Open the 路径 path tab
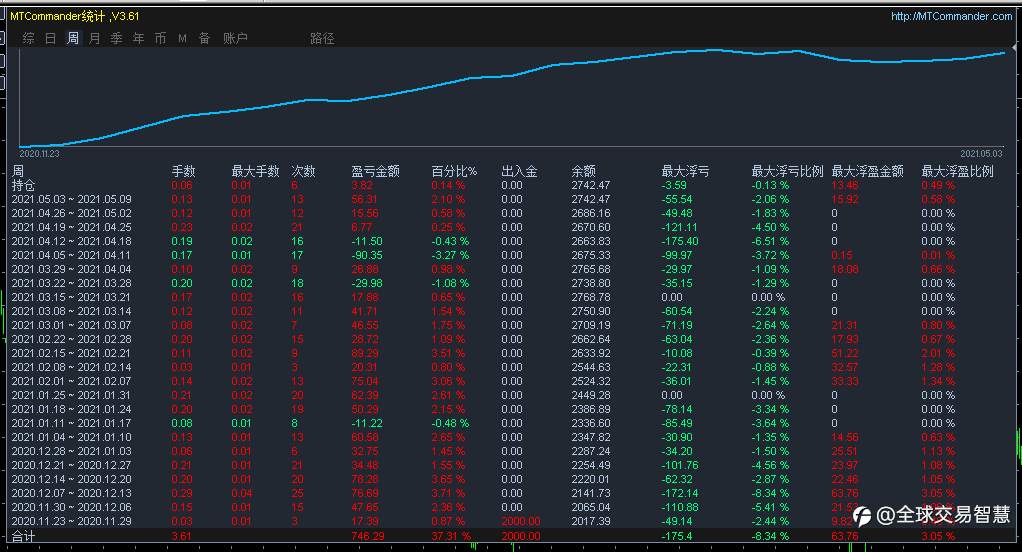Screen dimensions: 1022x552 click(x=322, y=38)
